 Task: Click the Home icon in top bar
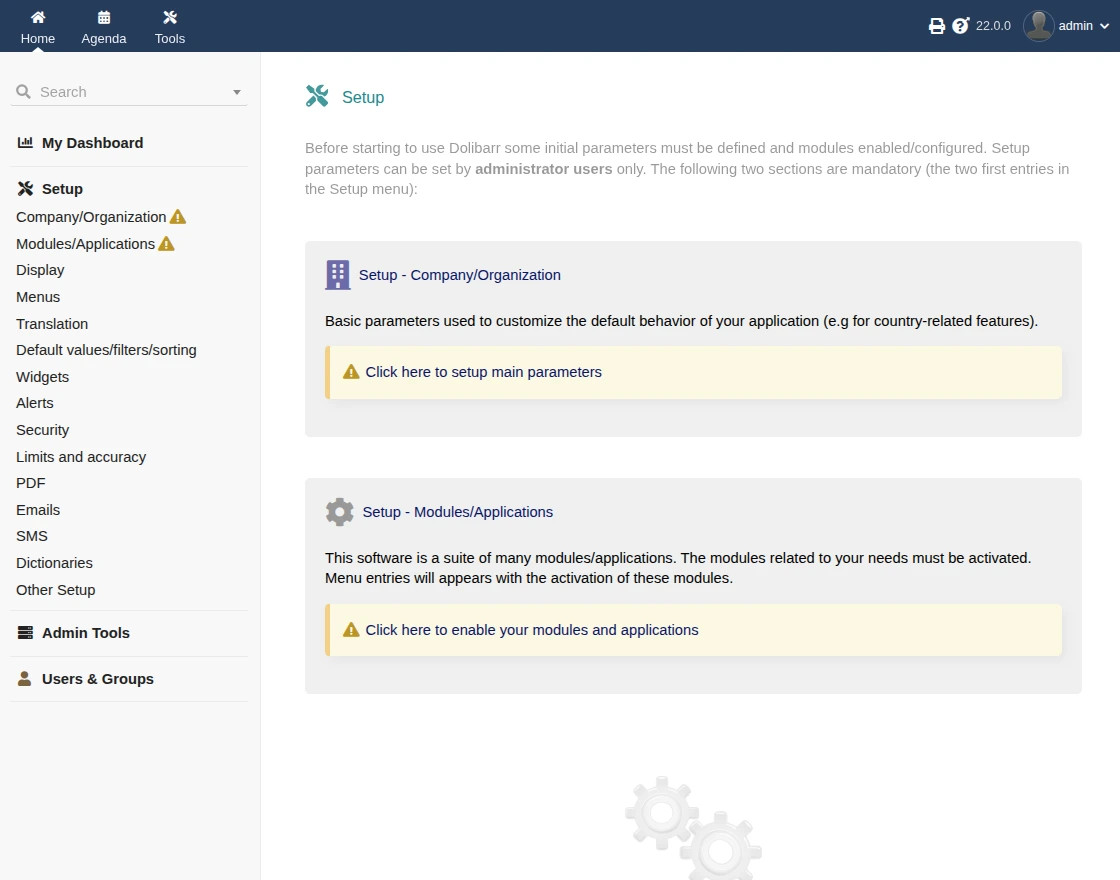click(x=38, y=18)
